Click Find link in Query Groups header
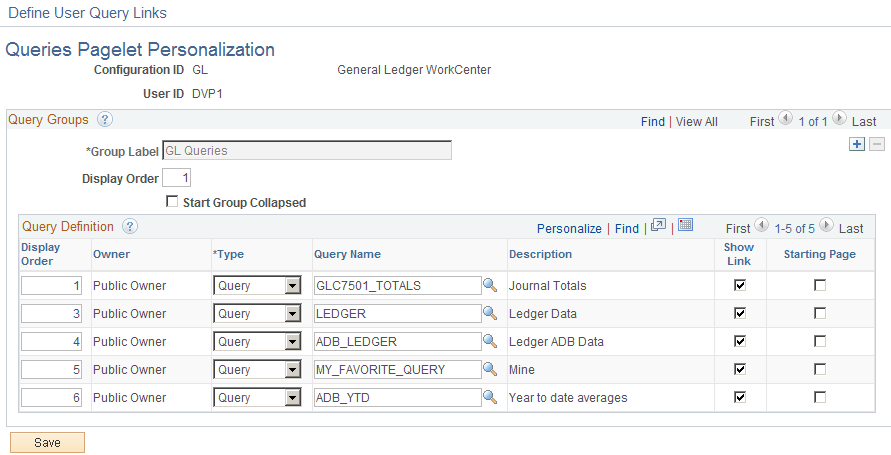Viewport: 891px width, 455px height. (x=652, y=122)
